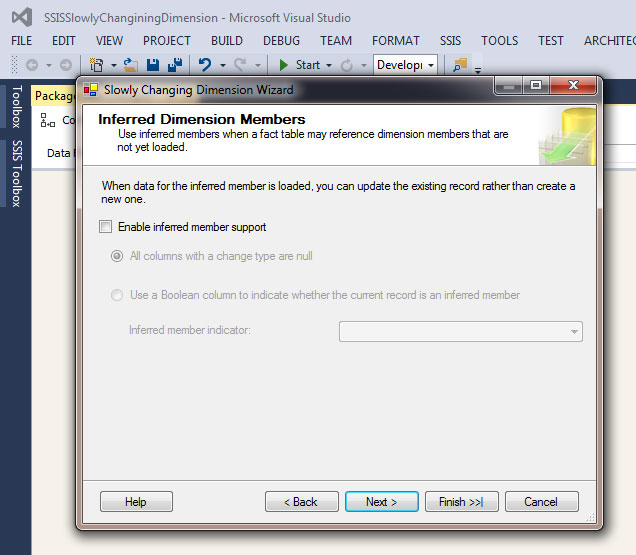Screen dimensions: 636x555
Task: Expand the Start button dropdown arrow
Action: [x=329, y=65]
